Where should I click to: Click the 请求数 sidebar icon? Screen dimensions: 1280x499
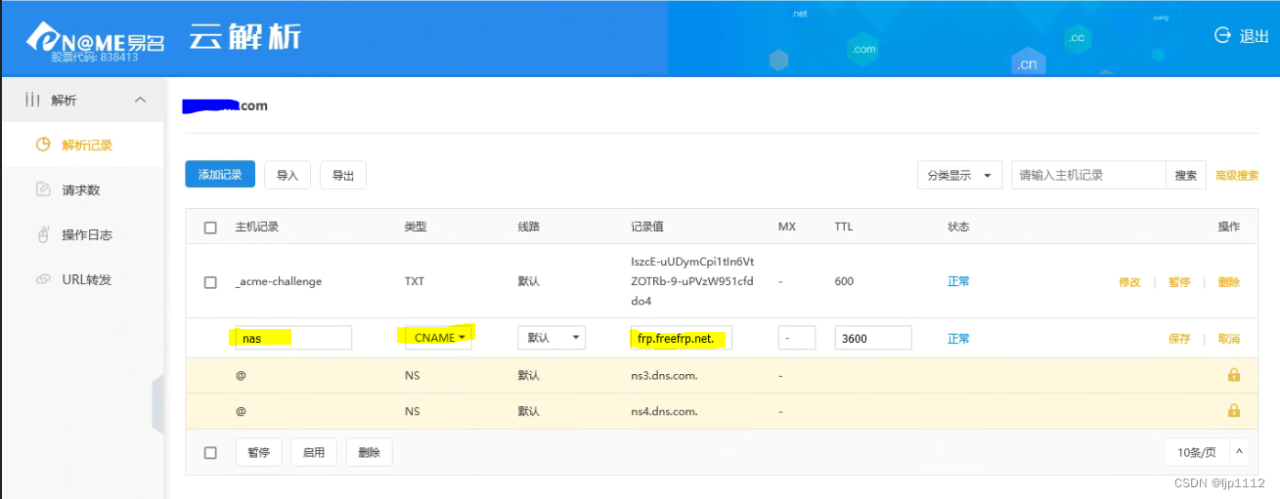(x=43, y=190)
